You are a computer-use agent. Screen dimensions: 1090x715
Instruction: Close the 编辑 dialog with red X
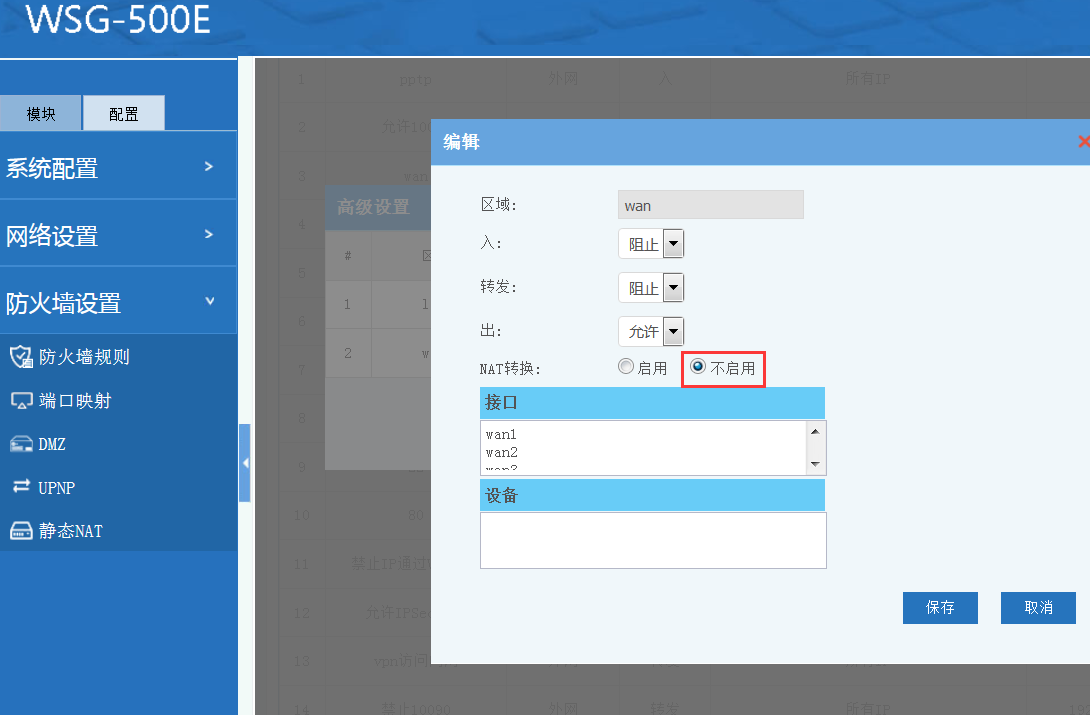(1083, 142)
